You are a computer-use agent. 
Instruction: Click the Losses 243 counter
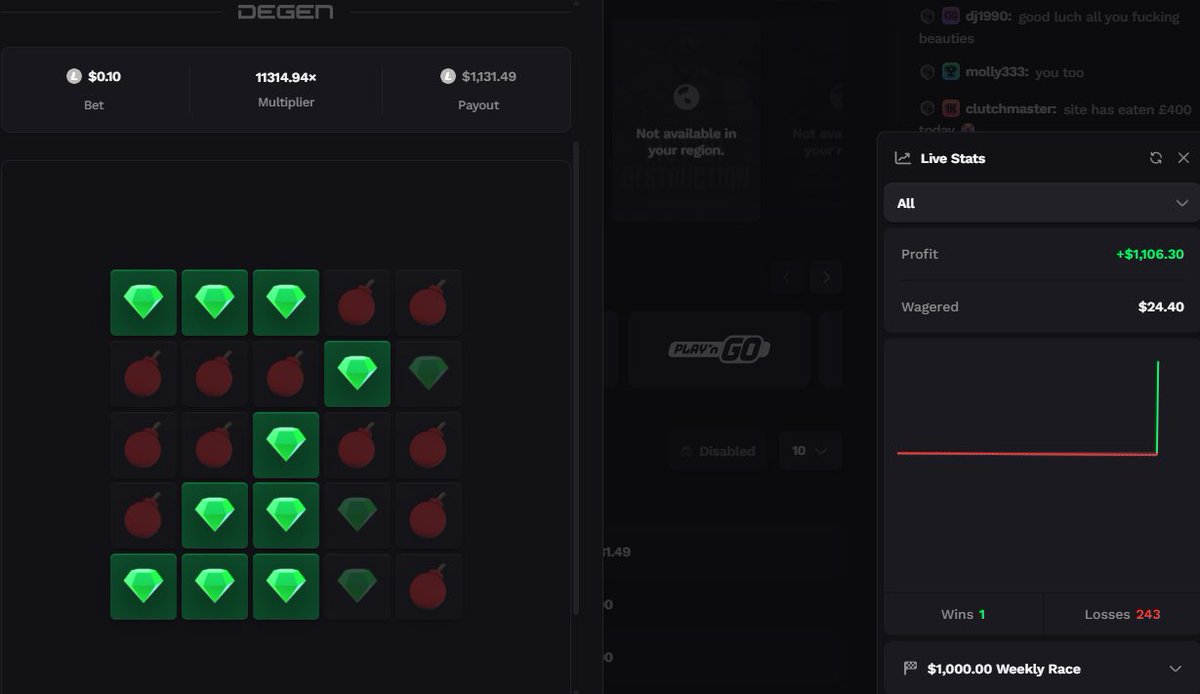1122,614
